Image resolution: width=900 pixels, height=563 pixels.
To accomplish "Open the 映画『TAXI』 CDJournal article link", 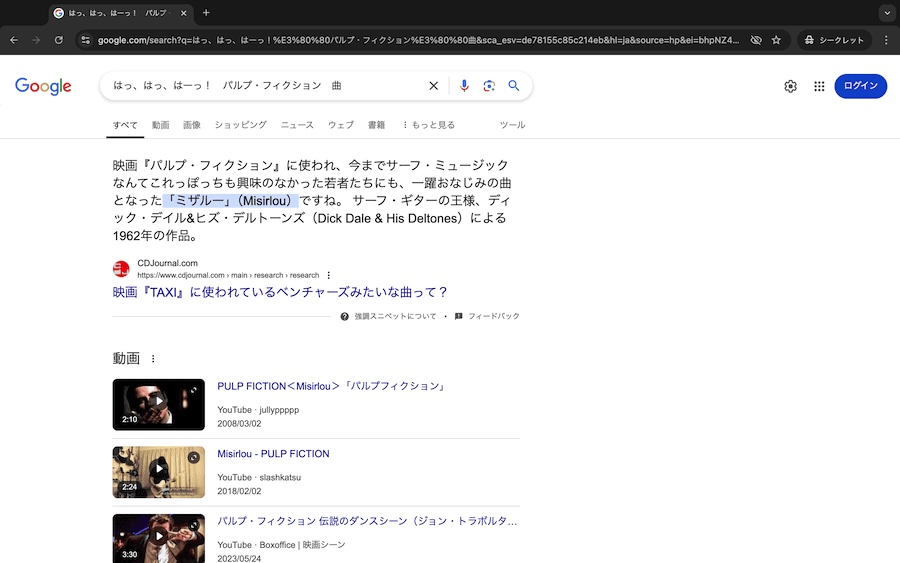I will pos(280,292).
